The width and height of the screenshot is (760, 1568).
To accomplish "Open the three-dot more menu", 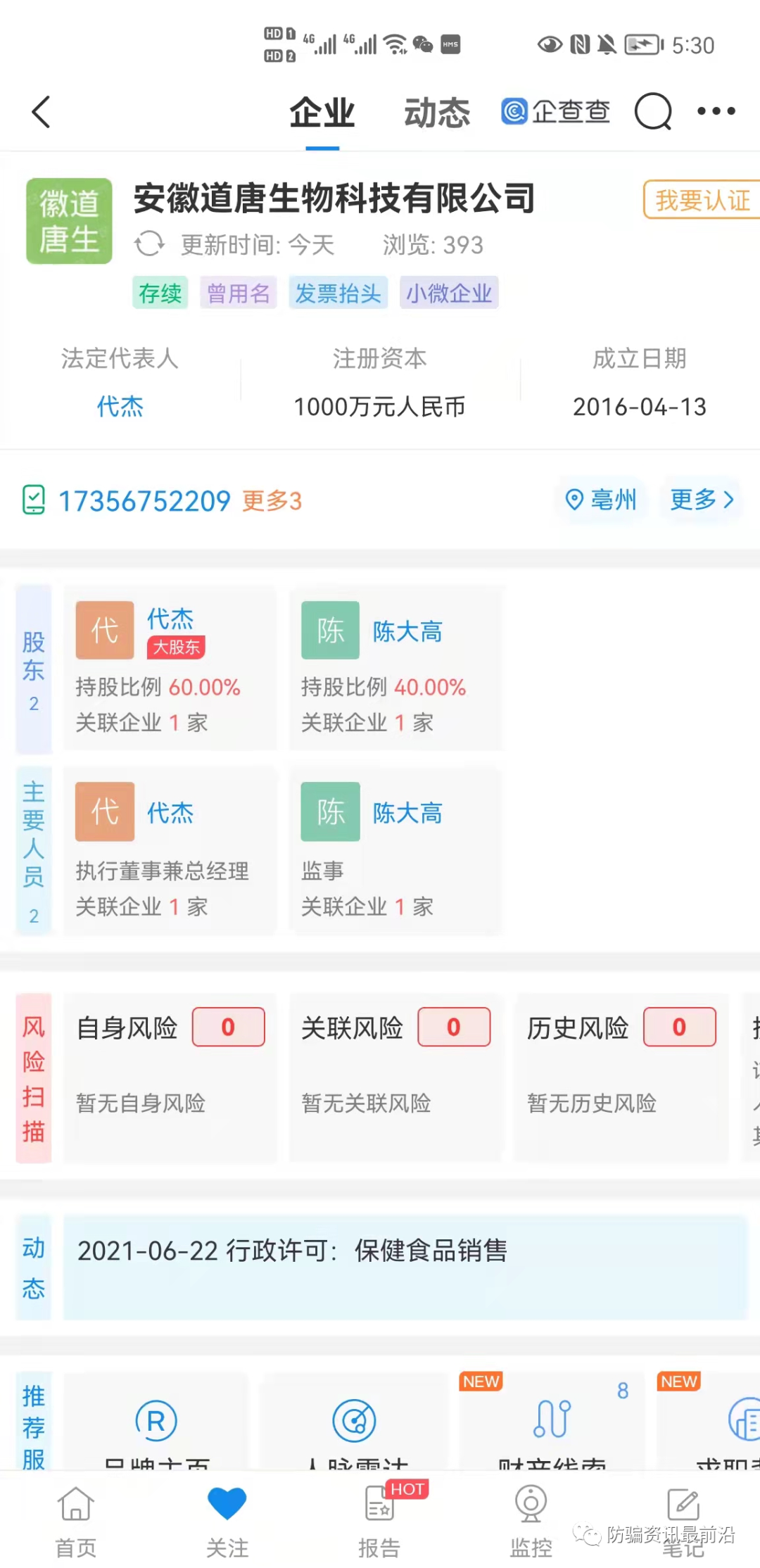I will click(x=716, y=111).
